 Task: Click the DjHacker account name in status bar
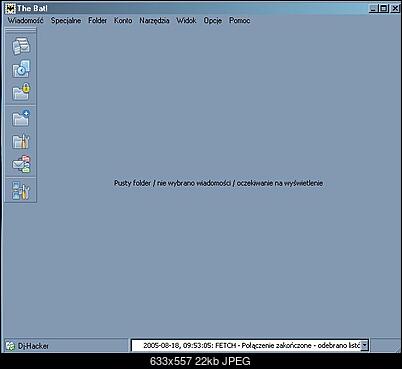[x=33, y=346]
